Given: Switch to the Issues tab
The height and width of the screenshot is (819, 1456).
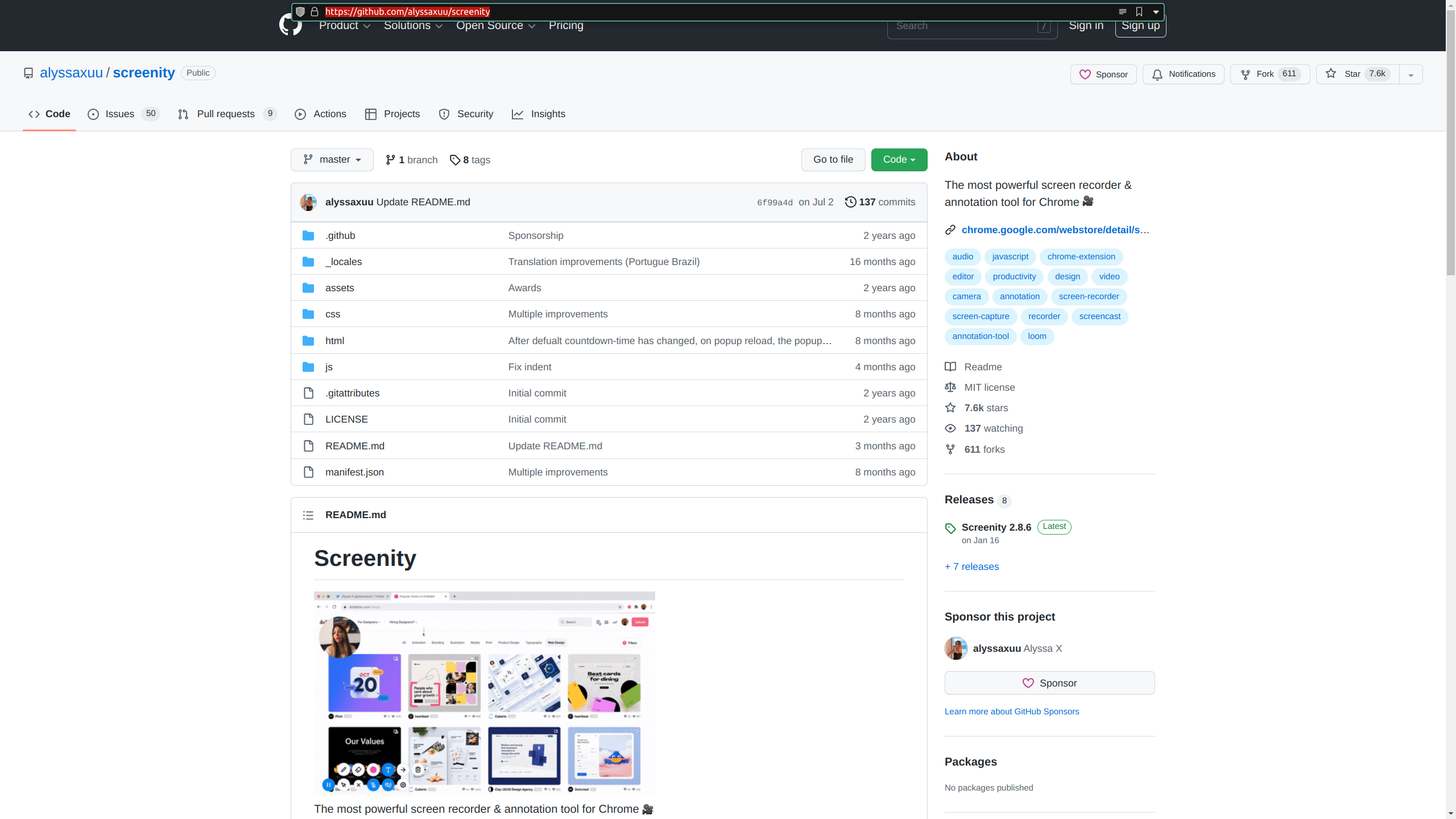Looking at the screenshot, I should tap(119, 114).
